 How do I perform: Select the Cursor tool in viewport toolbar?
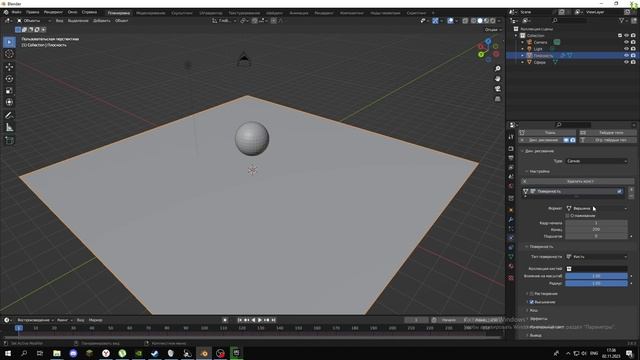pyautogui.click(x=9, y=54)
